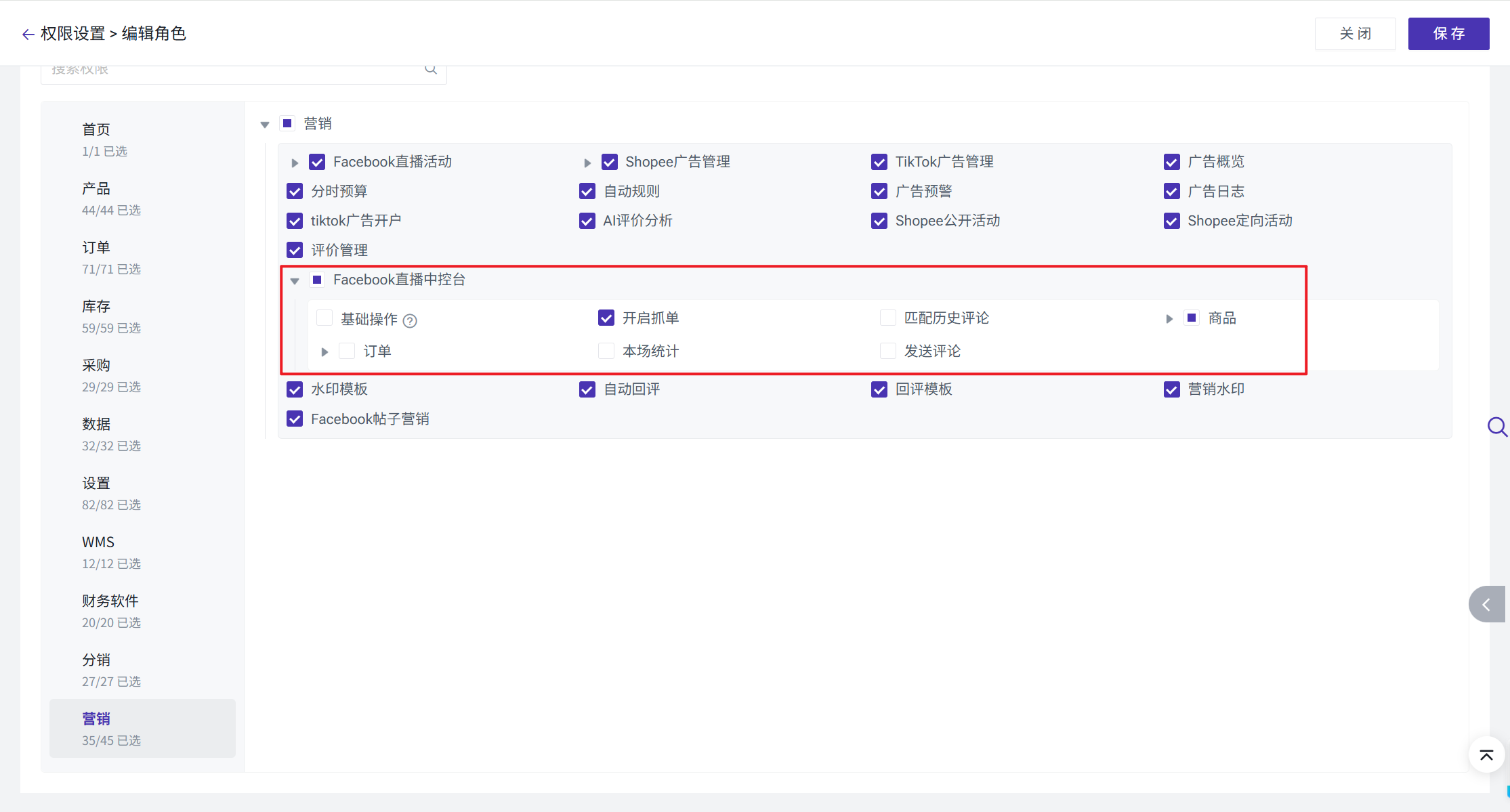
Task: Uncheck Facebook直播活动 checkbox
Action: [x=317, y=162]
